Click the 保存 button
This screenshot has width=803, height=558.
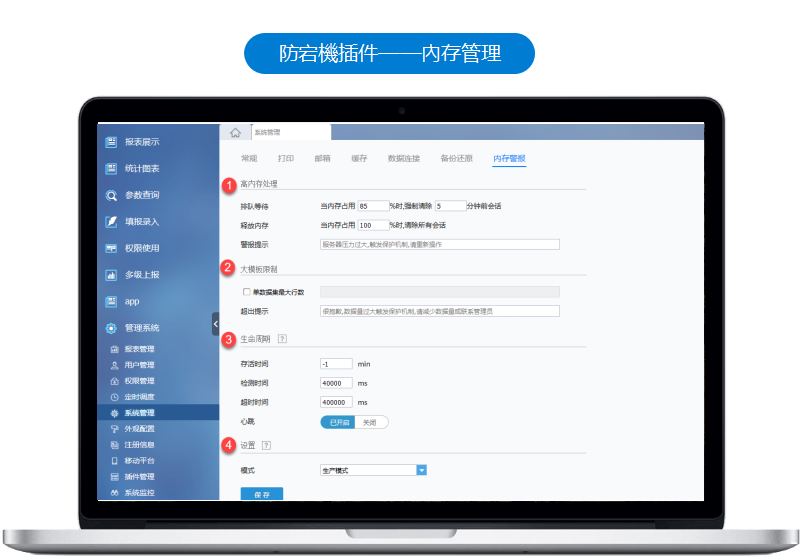tap(262, 494)
